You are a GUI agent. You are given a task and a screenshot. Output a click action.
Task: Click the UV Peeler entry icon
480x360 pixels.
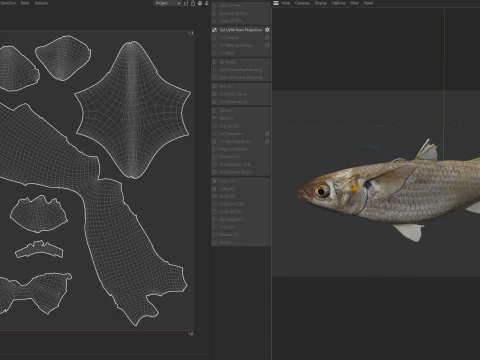[x=214, y=62]
